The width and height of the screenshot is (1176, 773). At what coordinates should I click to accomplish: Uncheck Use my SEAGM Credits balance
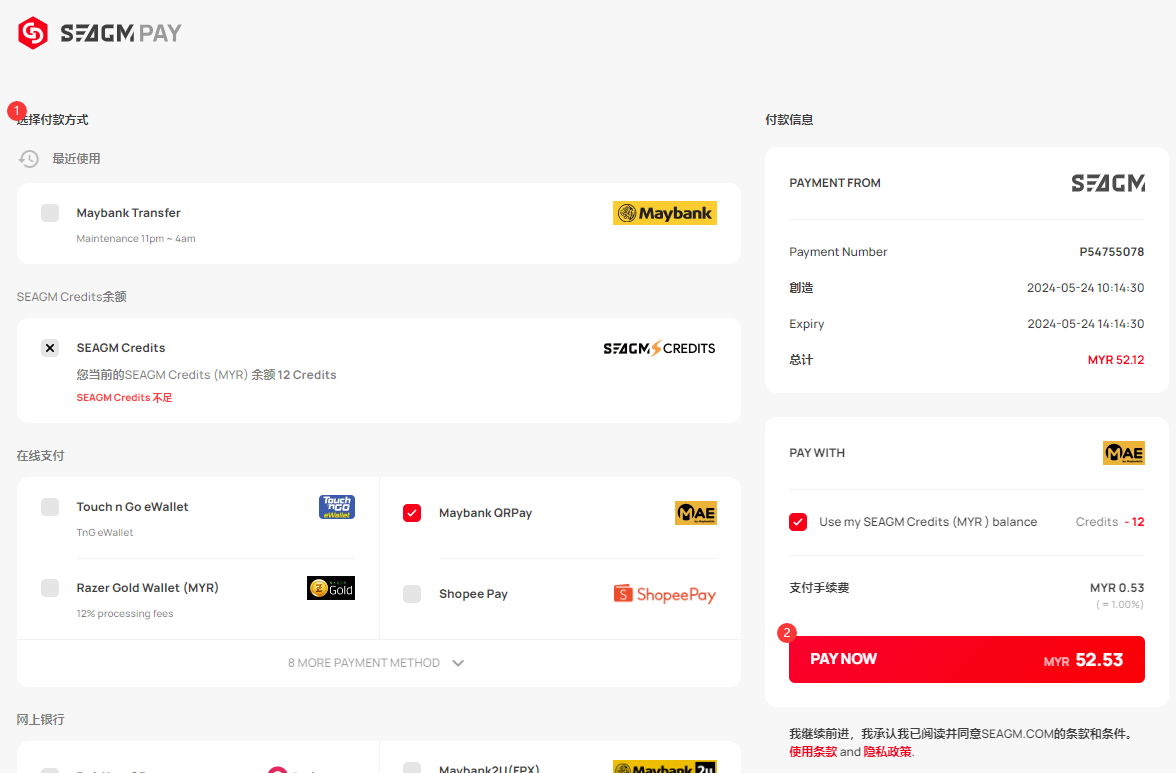tap(798, 522)
